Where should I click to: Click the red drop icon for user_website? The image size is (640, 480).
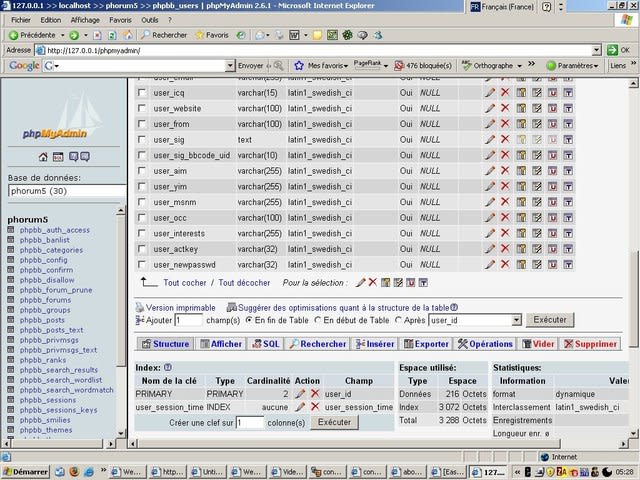point(505,108)
